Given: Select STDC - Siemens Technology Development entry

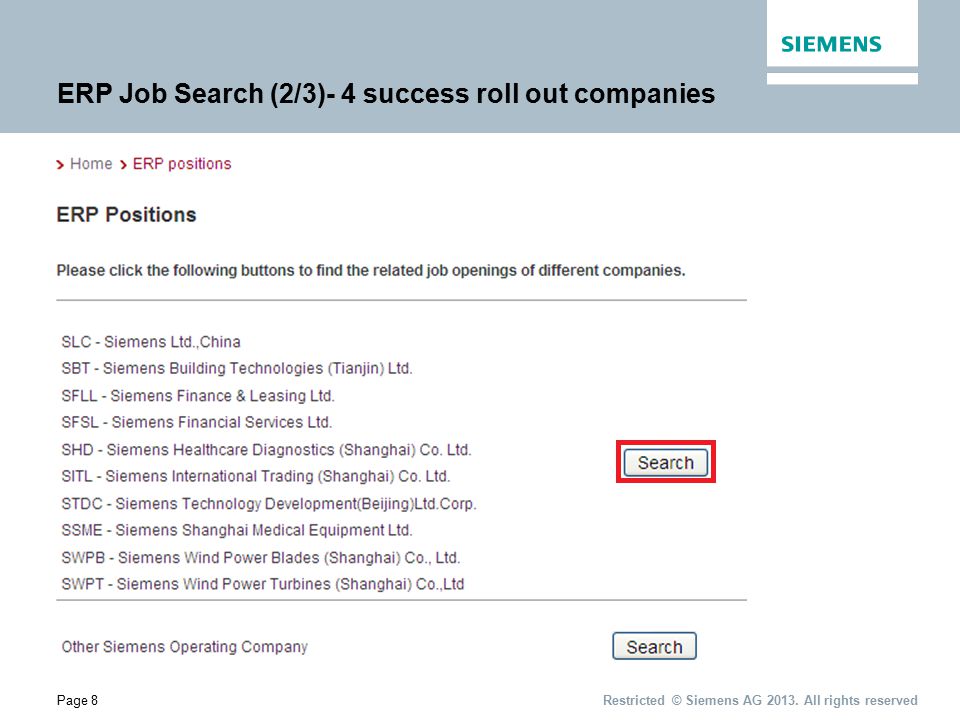Looking at the screenshot, I should (269, 504).
